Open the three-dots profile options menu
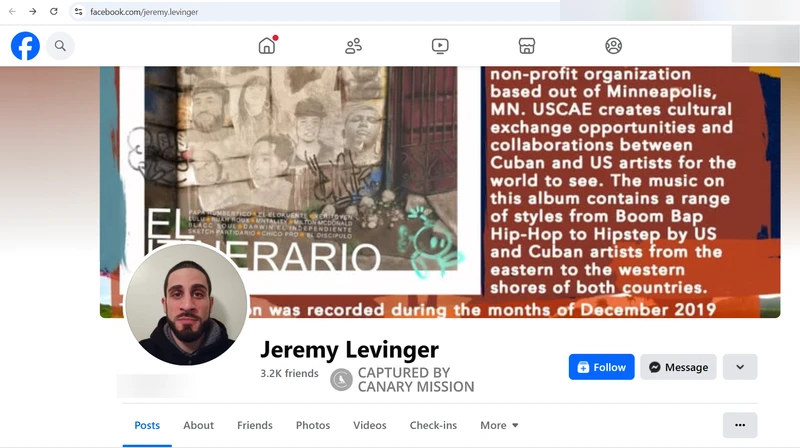Screen dimensions: 800x448 (740, 425)
